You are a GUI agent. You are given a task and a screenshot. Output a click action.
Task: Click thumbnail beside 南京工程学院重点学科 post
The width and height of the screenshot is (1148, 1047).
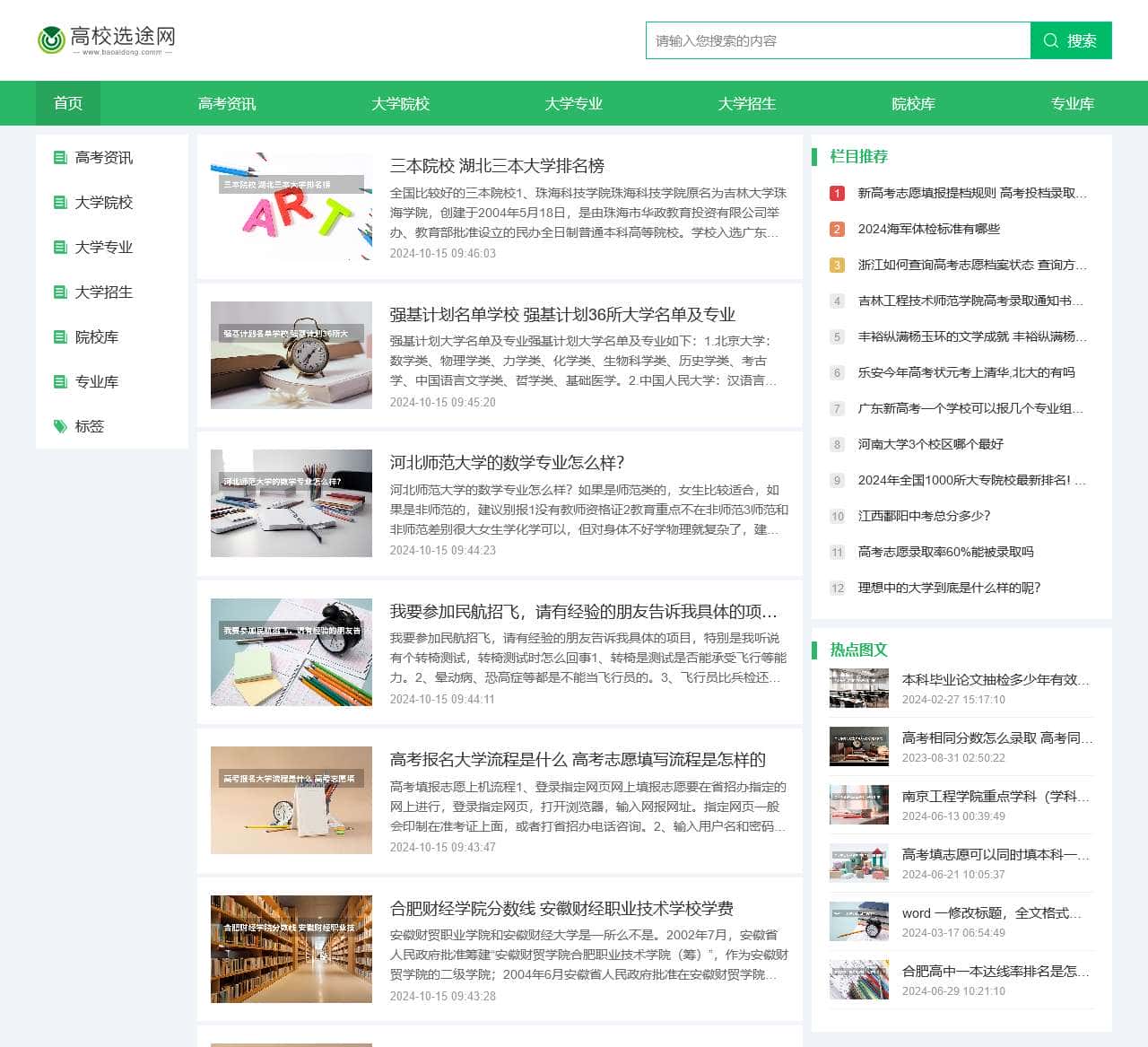click(859, 805)
